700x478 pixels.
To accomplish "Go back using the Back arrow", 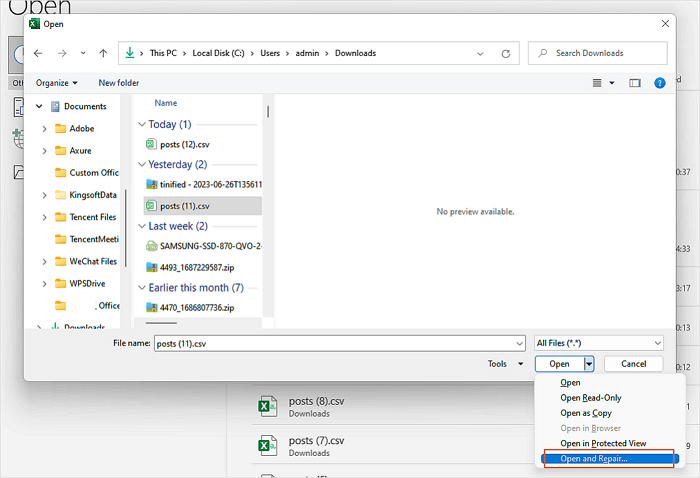I will click(x=38, y=54).
